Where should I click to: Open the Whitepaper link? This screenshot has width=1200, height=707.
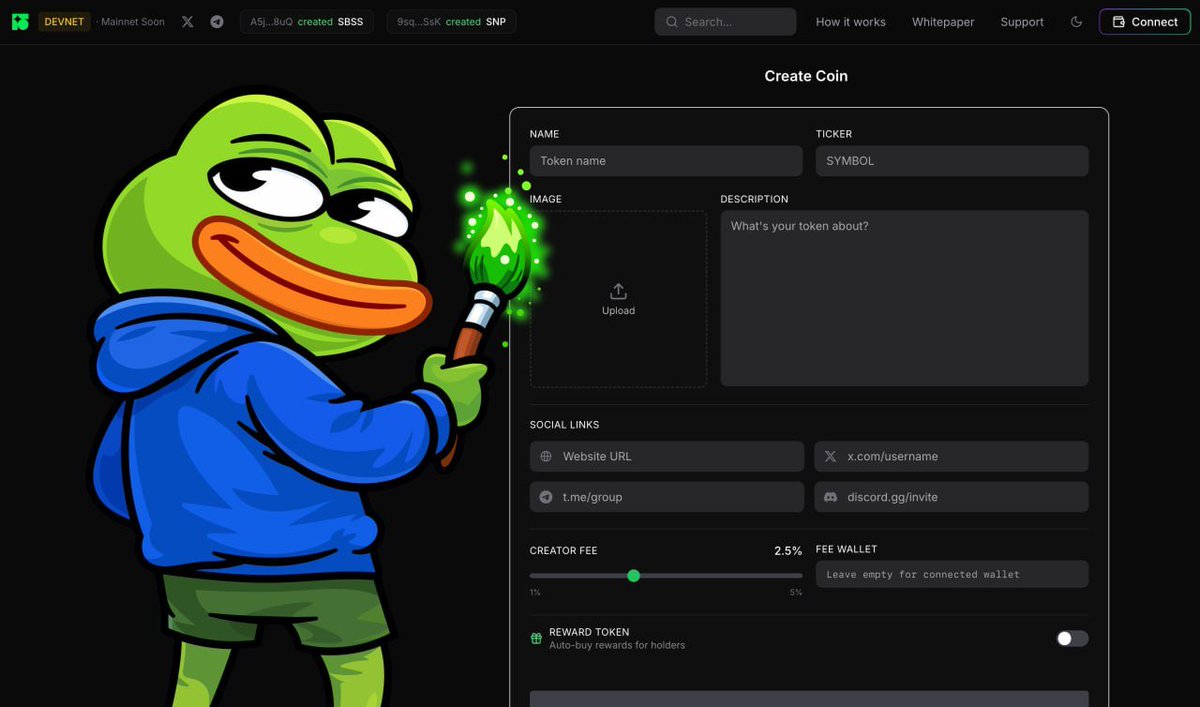pos(943,21)
